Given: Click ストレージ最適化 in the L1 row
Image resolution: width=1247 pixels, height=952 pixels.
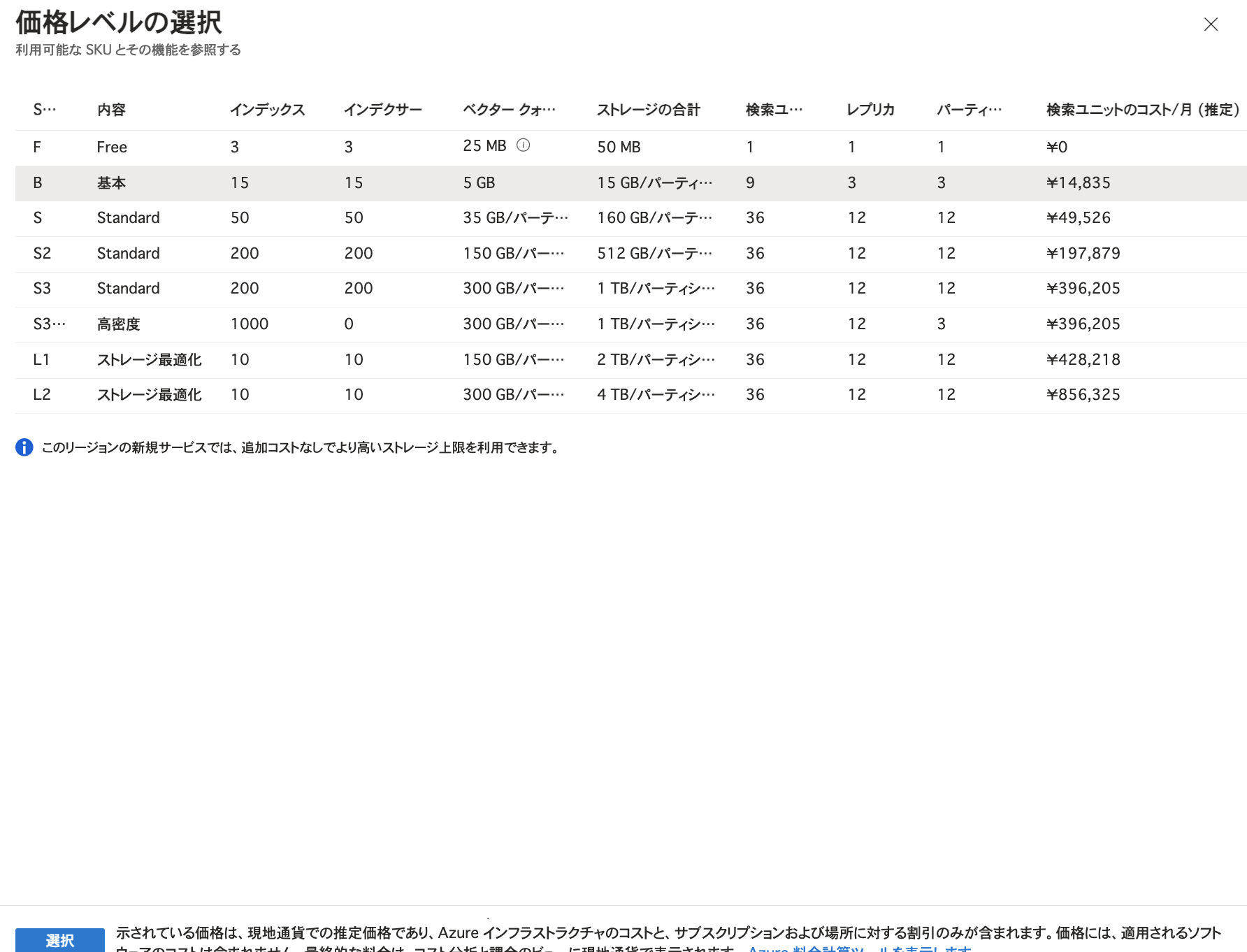Looking at the screenshot, I should click(150, 359).
